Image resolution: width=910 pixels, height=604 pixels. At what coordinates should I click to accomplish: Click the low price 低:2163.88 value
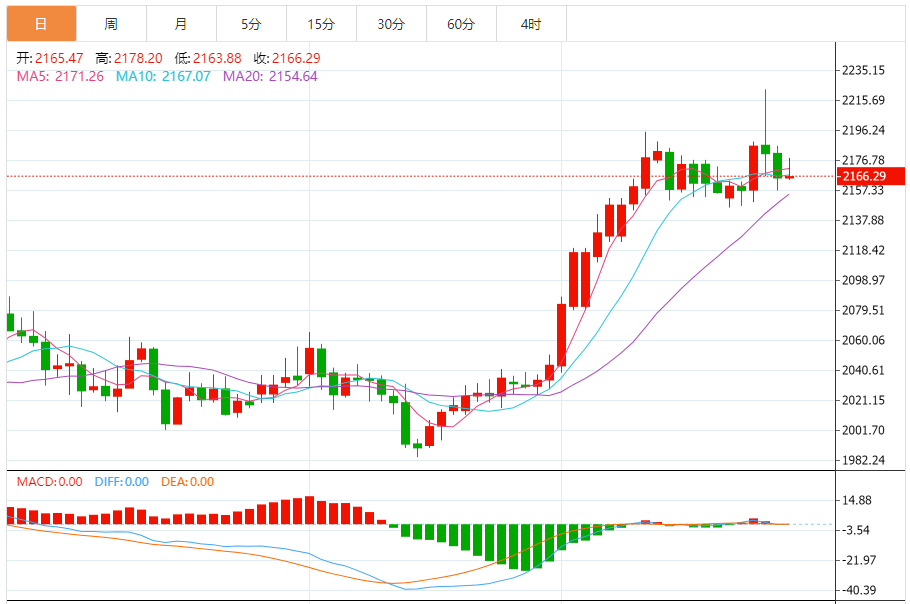[x=208, y=58]
